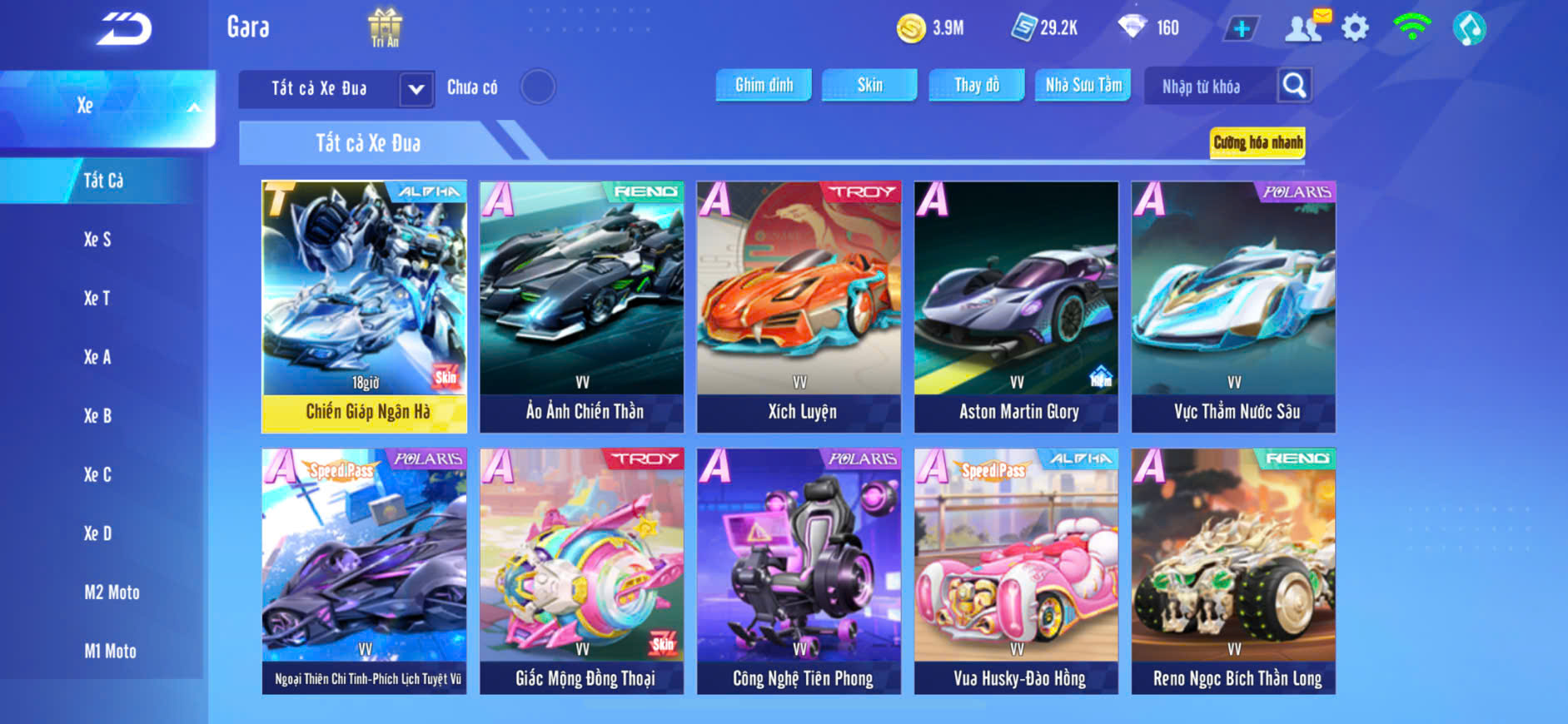This screenshot has height=724, width=1568.
Task: Click the Cường hóa nhanh button
Action: click(x=1257, y=142)
